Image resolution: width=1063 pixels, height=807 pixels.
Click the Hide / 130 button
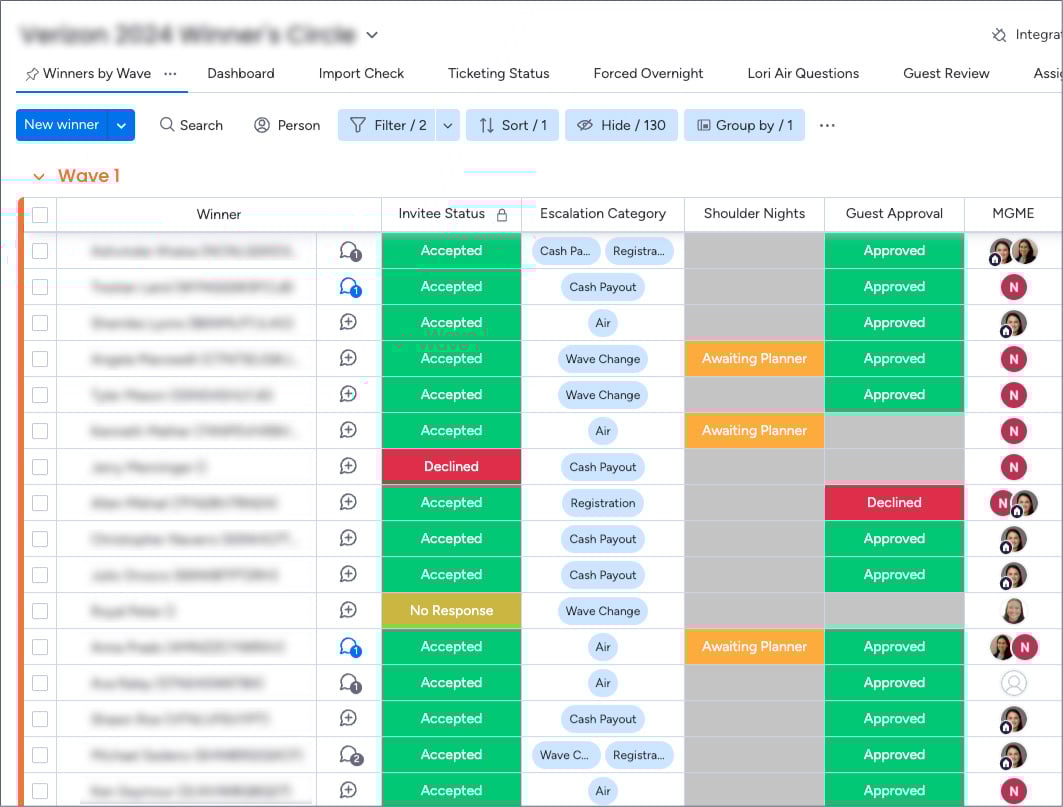pos(621,125)
